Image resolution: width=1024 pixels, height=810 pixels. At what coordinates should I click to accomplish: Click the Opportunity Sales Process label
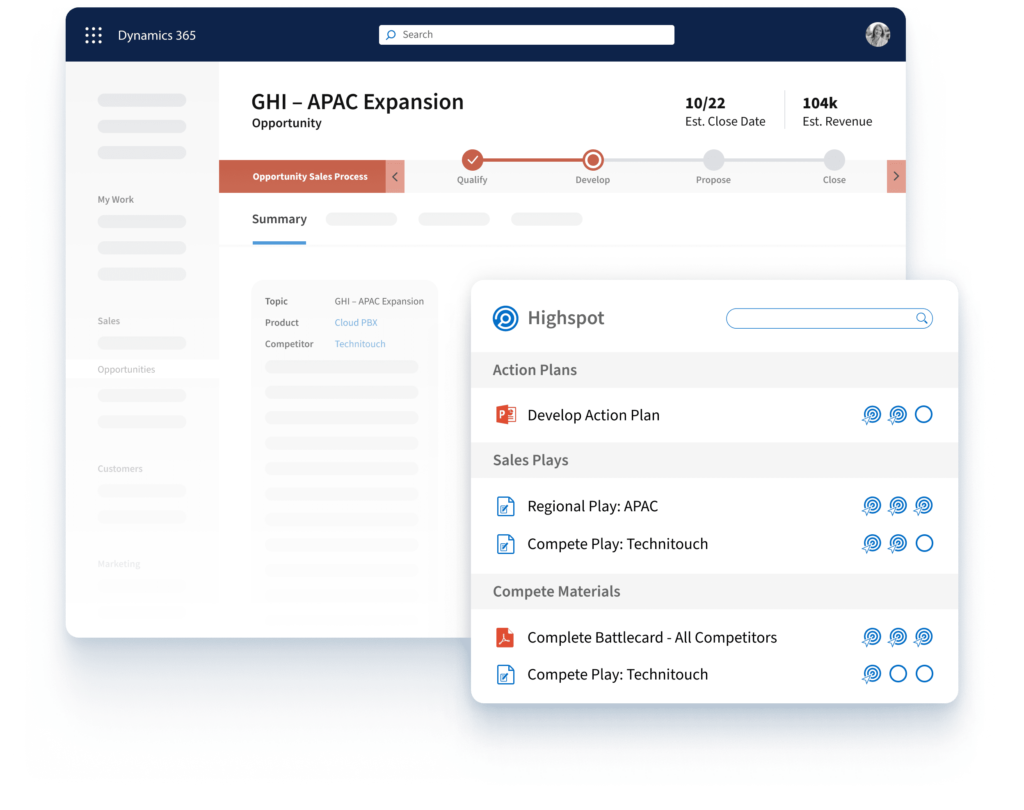[x=310, y=176]
